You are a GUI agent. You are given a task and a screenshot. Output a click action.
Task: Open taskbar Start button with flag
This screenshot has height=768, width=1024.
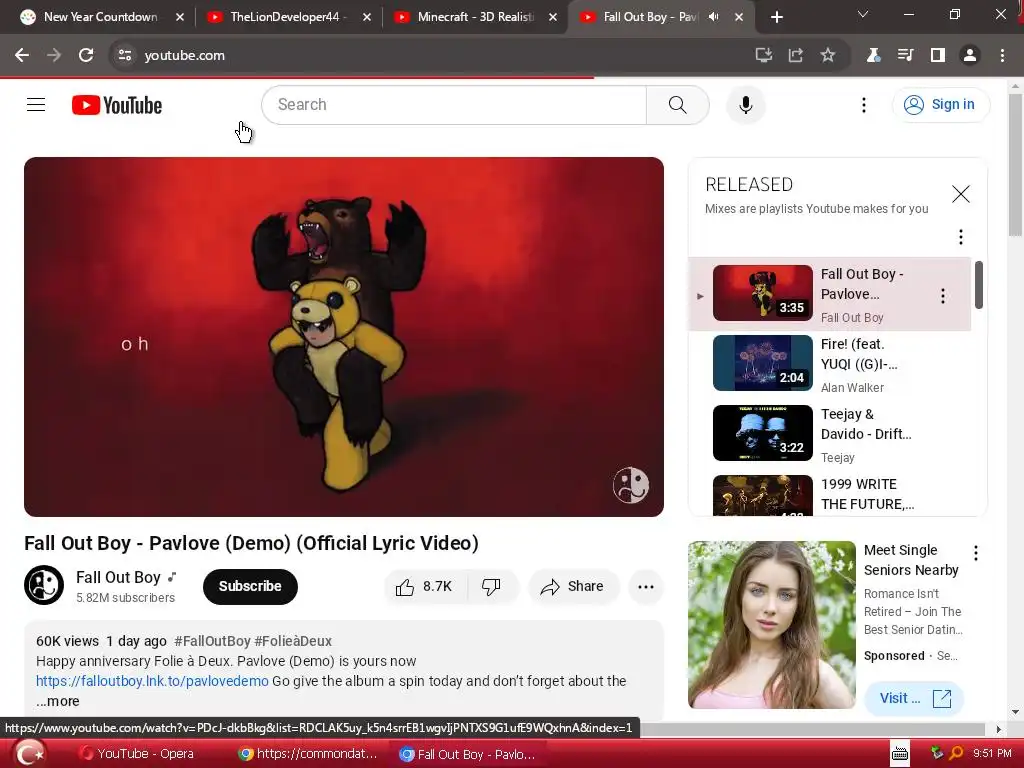29,754
